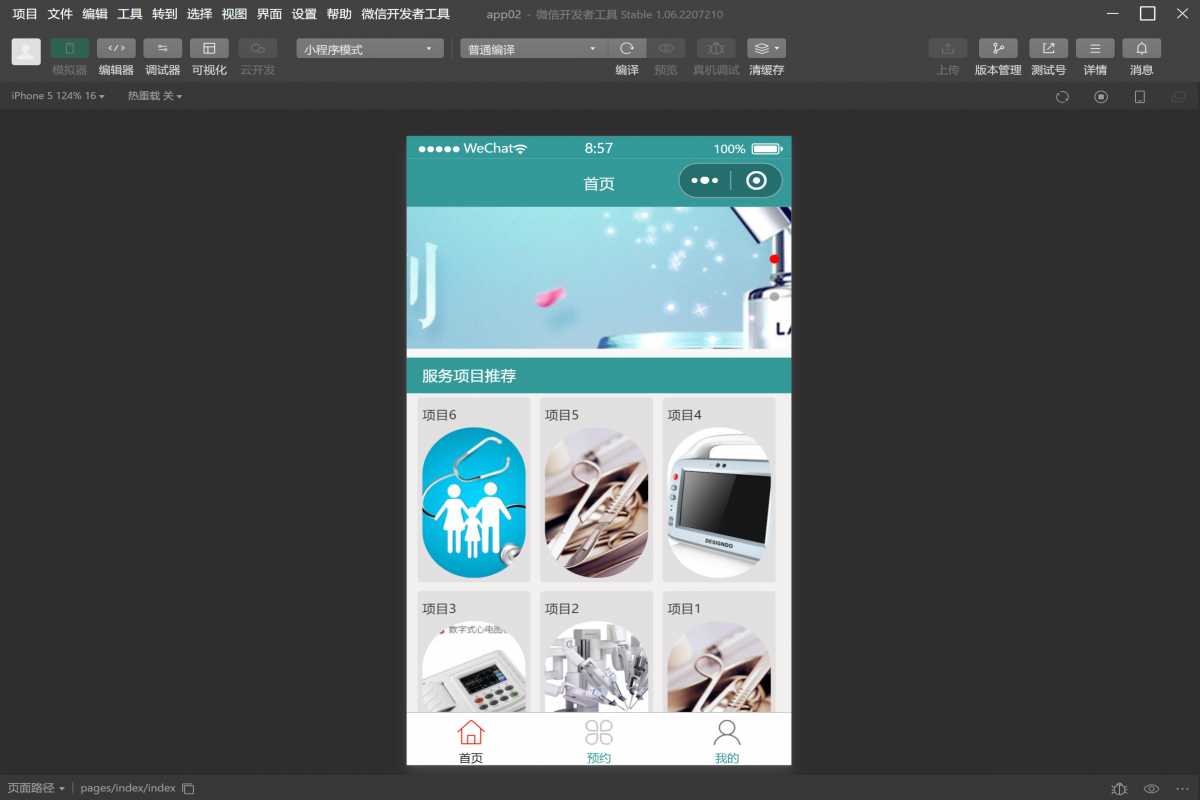Open the Details (详情) panel
Viewport: 1200px width, 800px height.
(x=1095, y=49)
